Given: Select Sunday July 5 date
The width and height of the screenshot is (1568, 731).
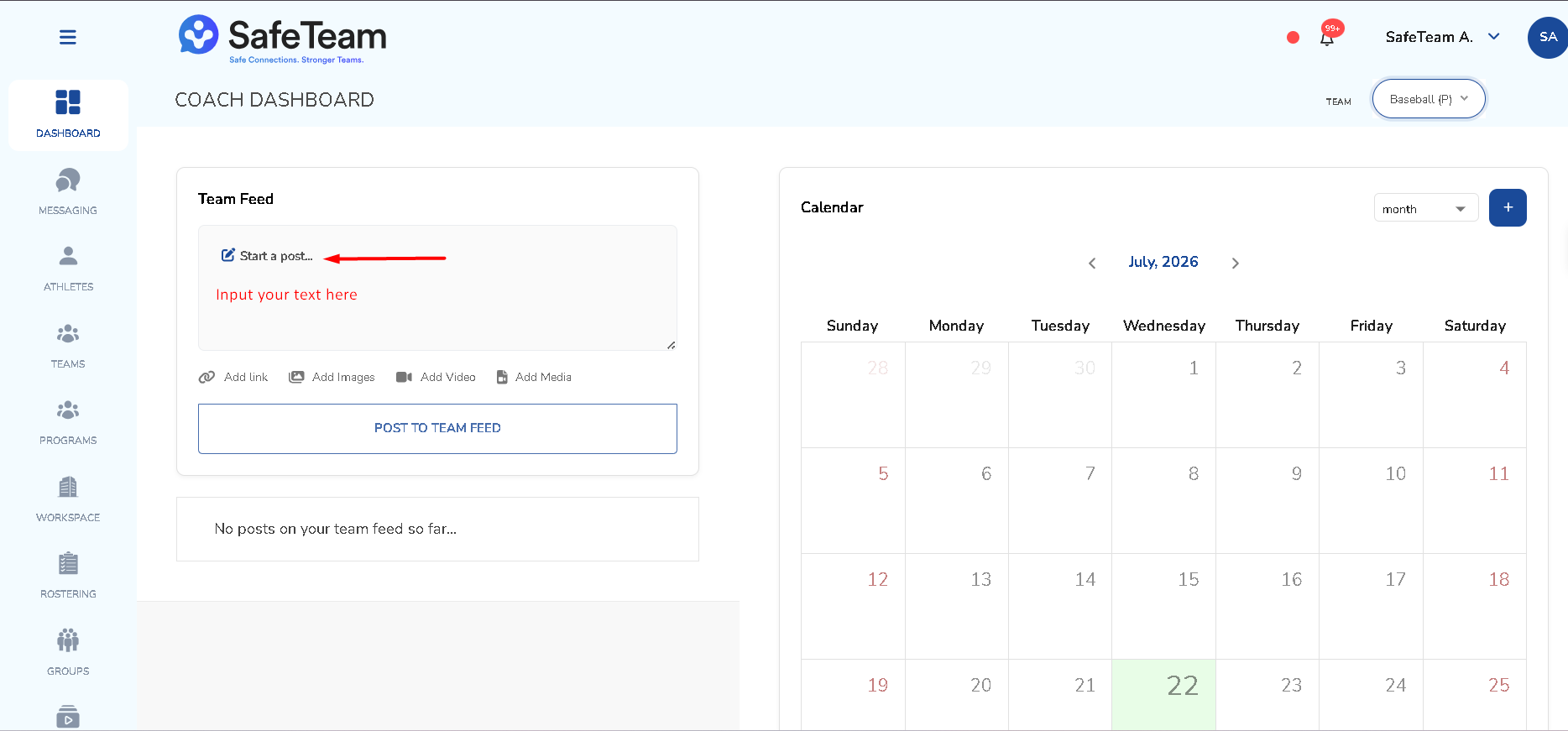Looking at the screenshot, I should pos(853,500).
